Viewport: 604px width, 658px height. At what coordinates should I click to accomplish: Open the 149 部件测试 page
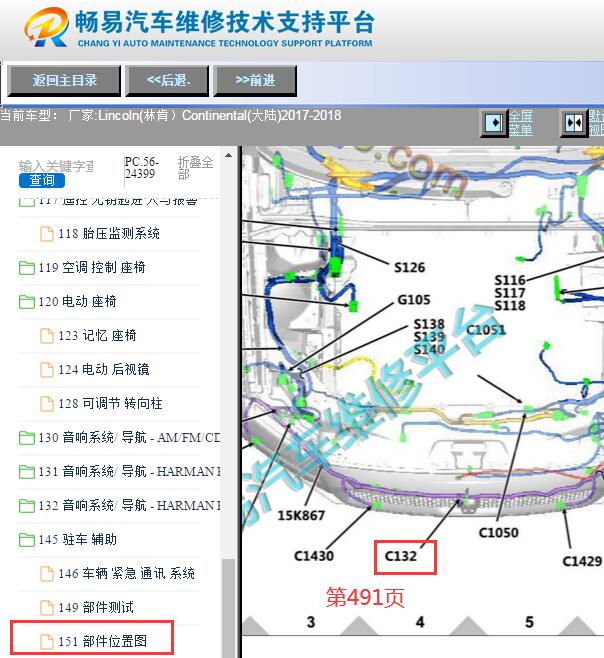pyautogui.click(x=96, y=607)
